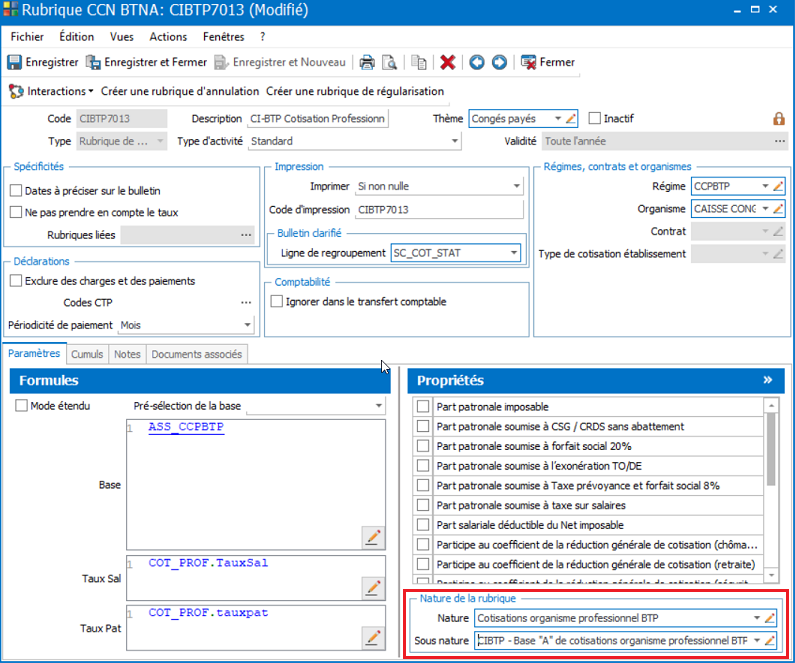Screen dimensions: 795x663
Task: Go to previous record arrow
Action: [477, 62]
